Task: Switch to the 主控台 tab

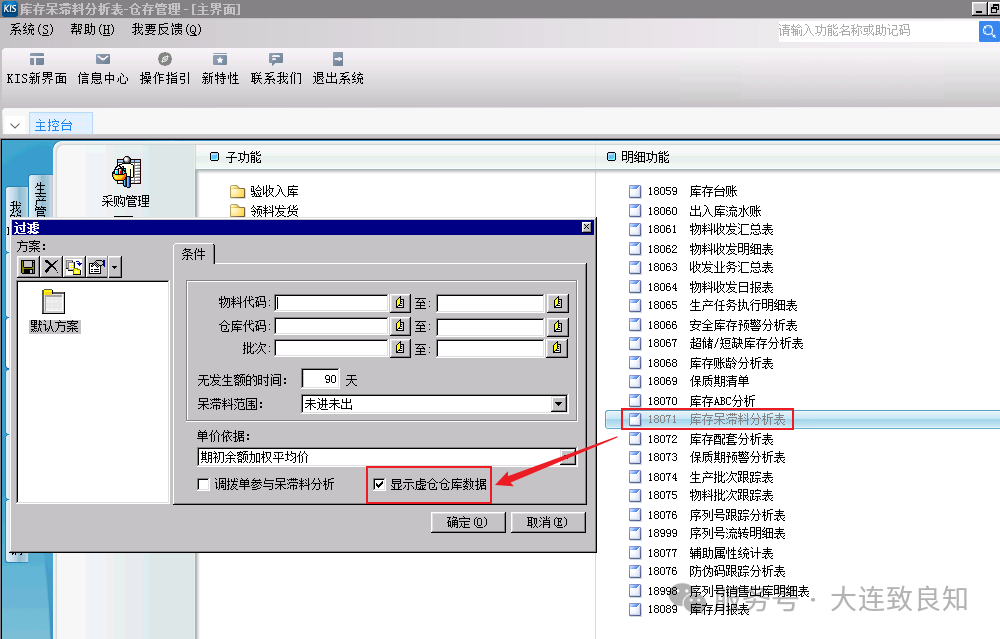Action: click(x=54, y=125)
